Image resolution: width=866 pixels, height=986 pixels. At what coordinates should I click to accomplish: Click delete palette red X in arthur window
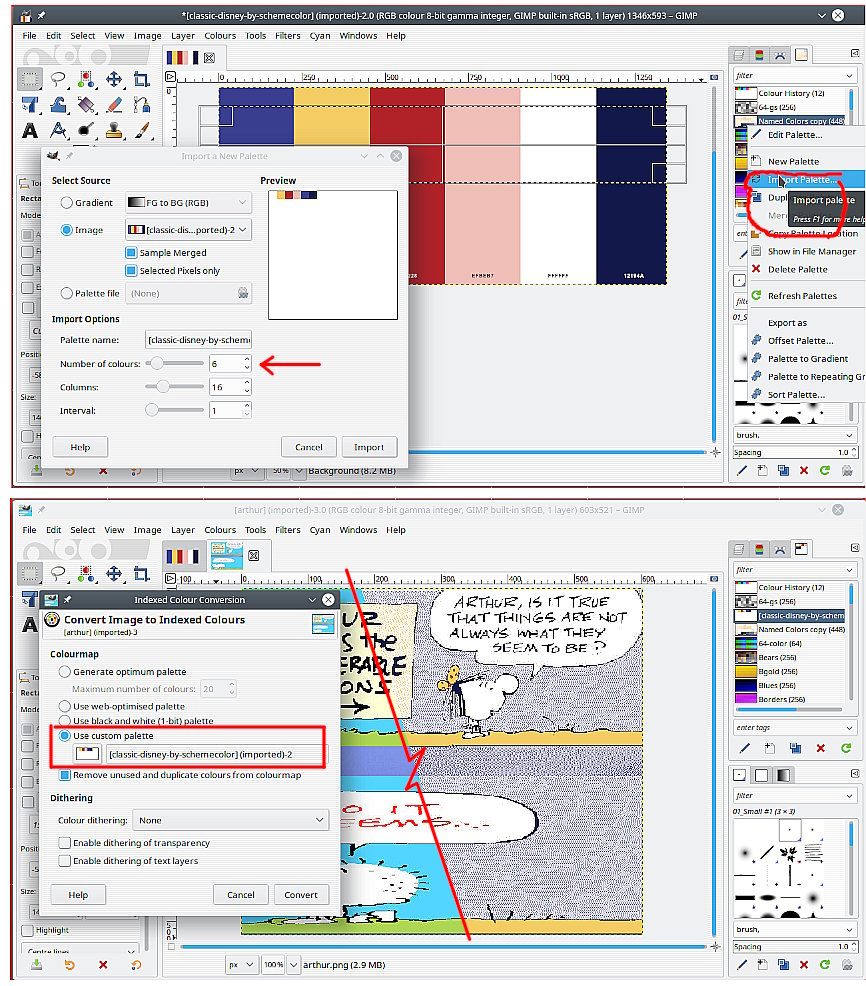pyautogui.click(x=820, y=748)
